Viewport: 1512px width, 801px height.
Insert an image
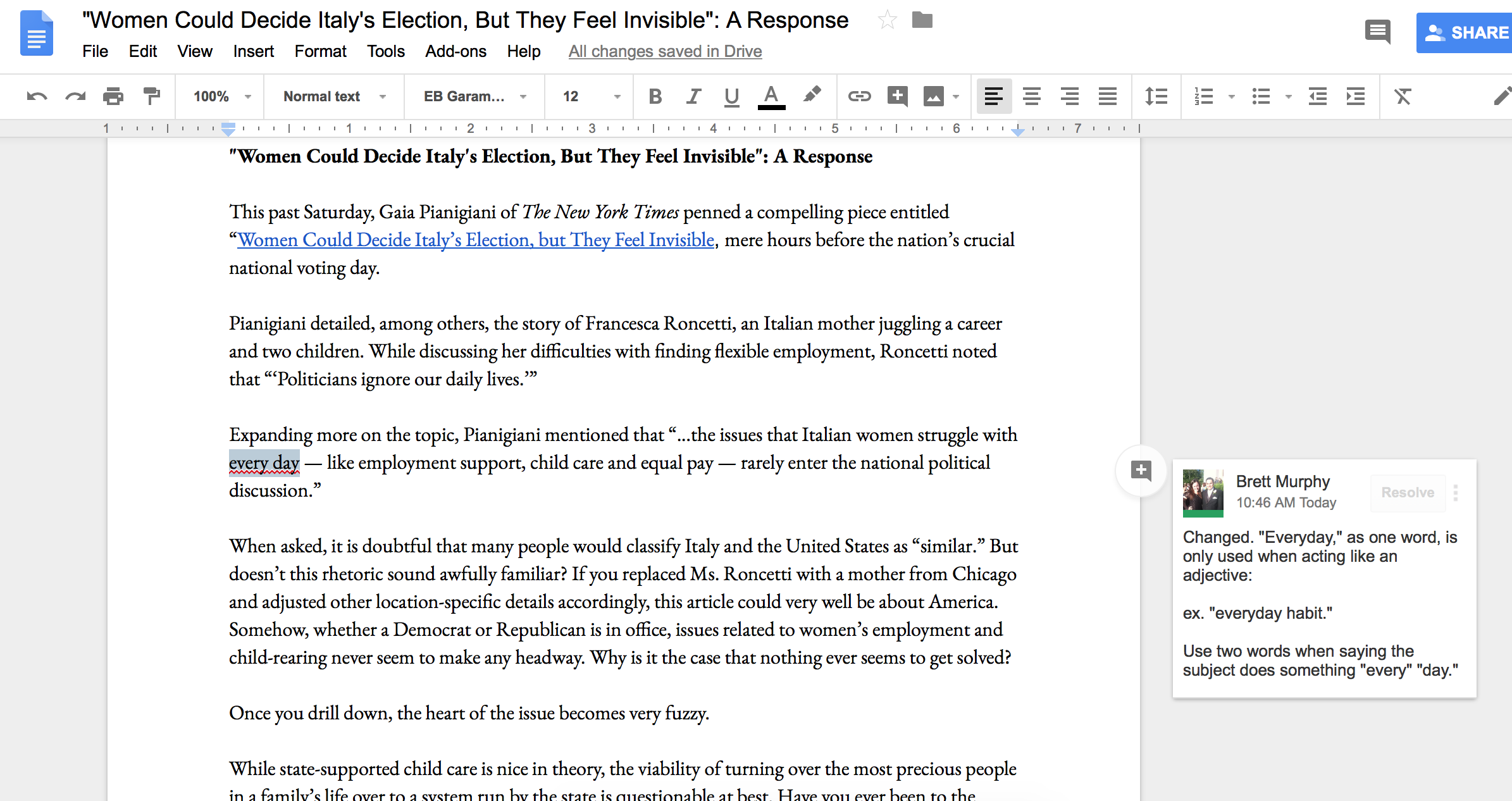click(x=933, y=96)
